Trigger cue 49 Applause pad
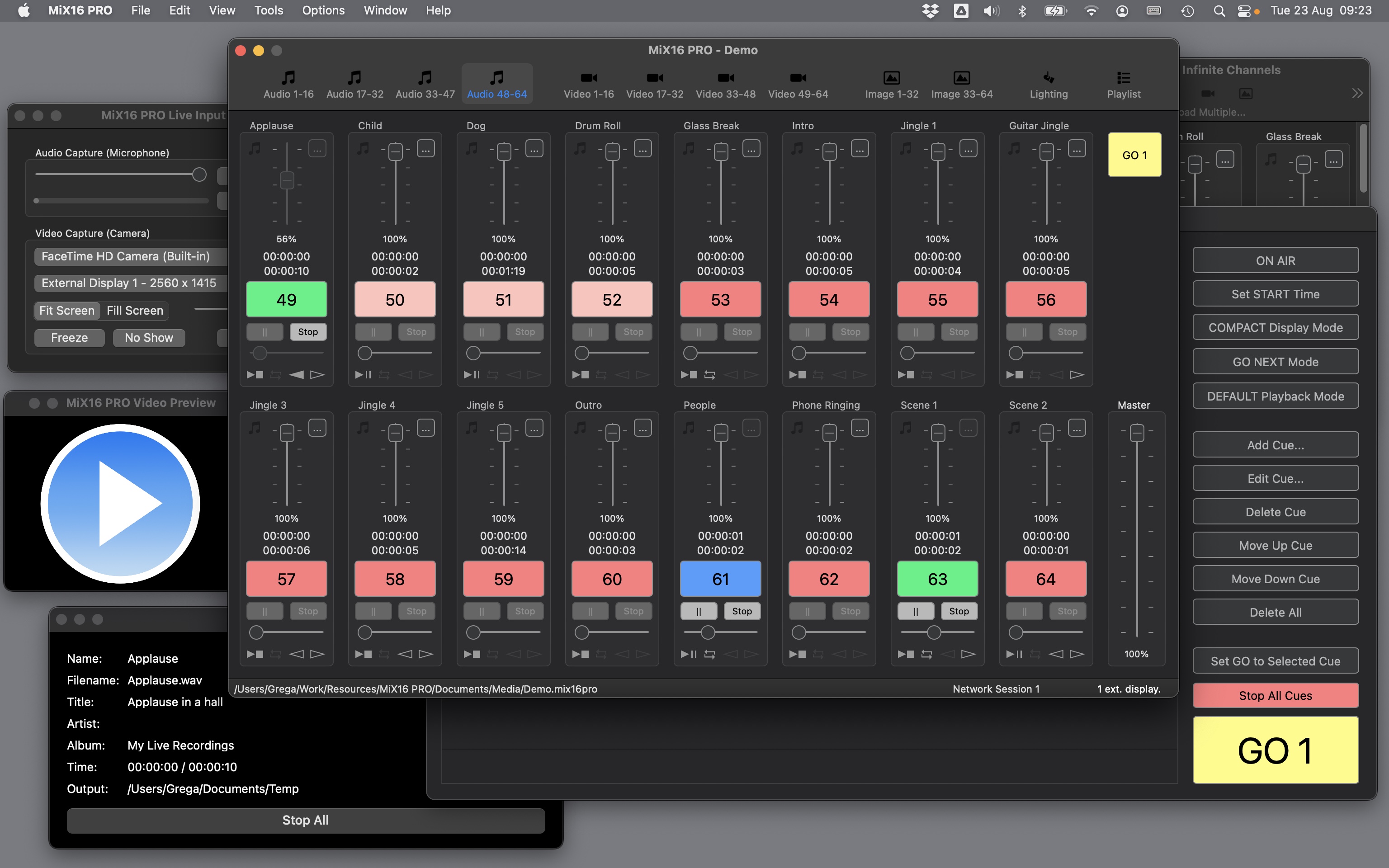The image size is (1389, 868). (286, 299)
